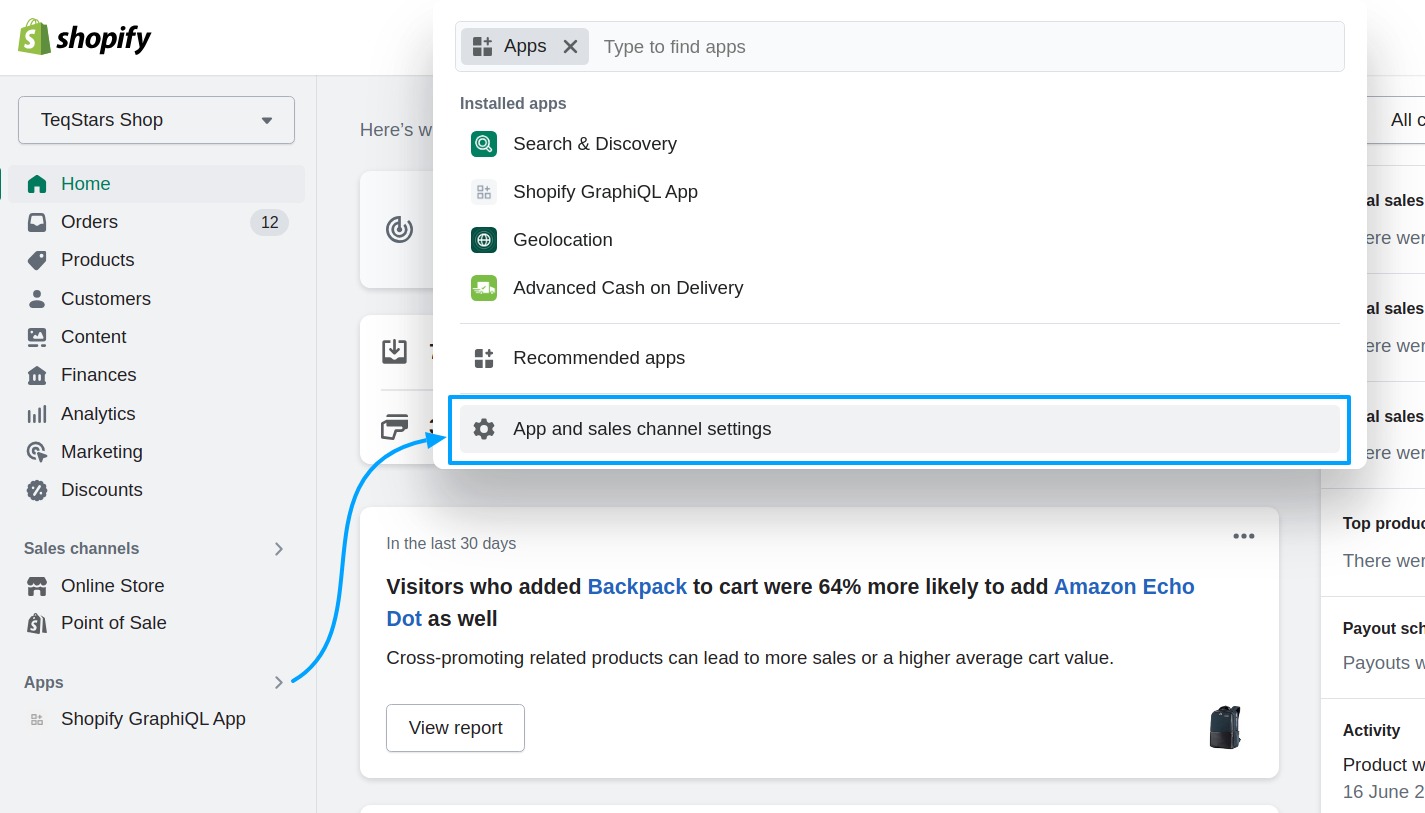Click the Home sidebar item
Image resolution: width=1425 pixels, height=813 pixels.
point(156,184)
